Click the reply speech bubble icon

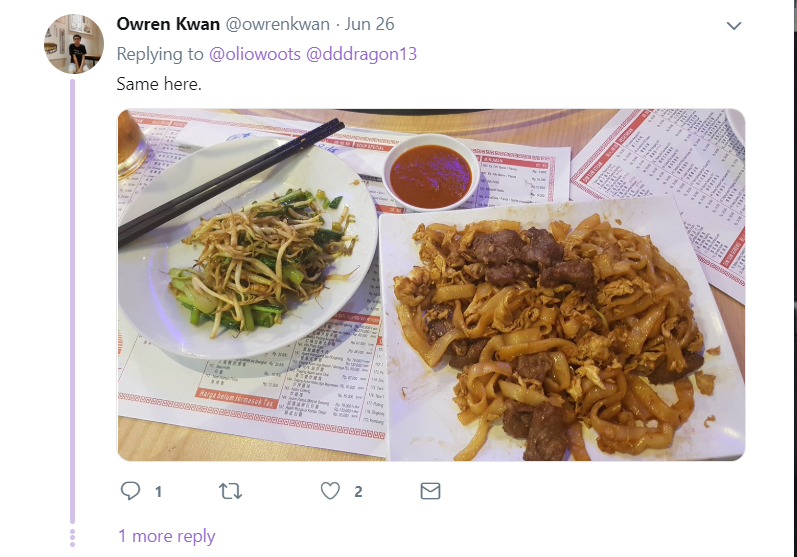[131, 491]
